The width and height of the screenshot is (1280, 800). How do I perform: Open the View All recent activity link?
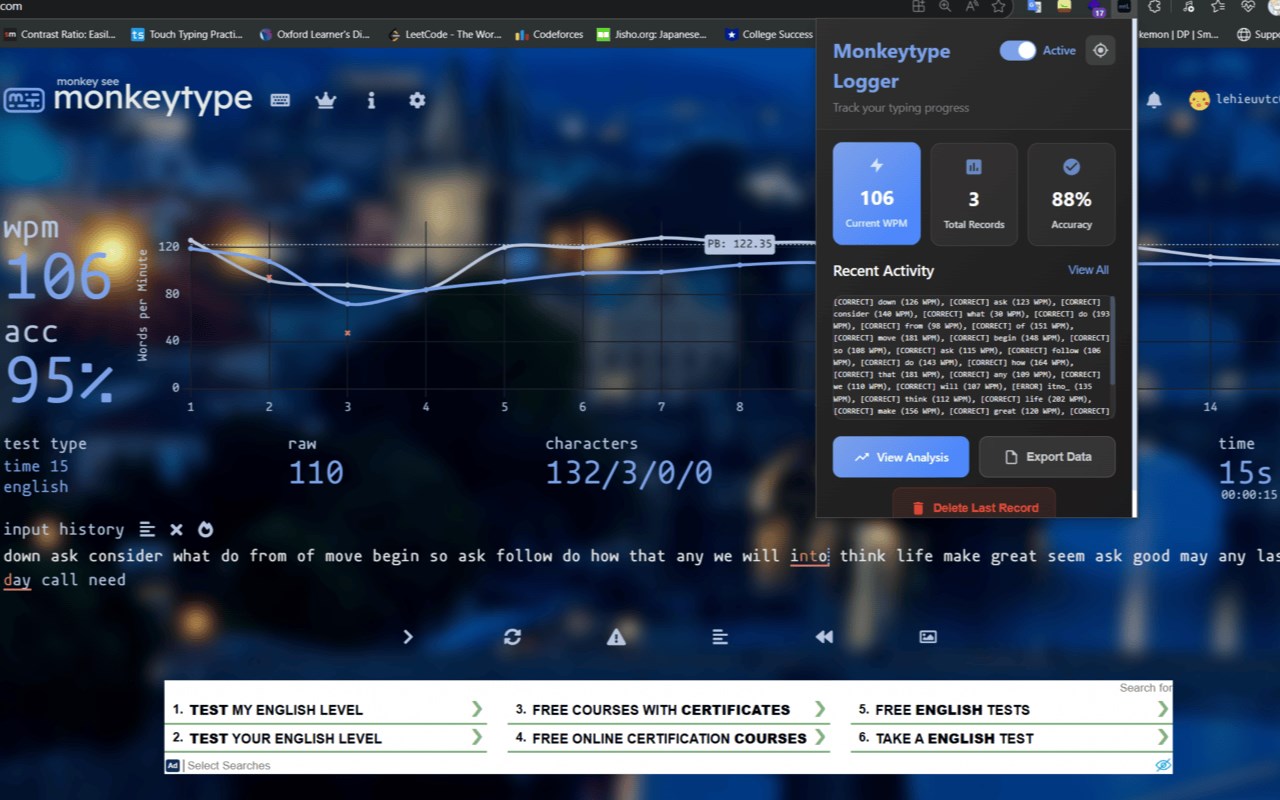point(1088,270)
